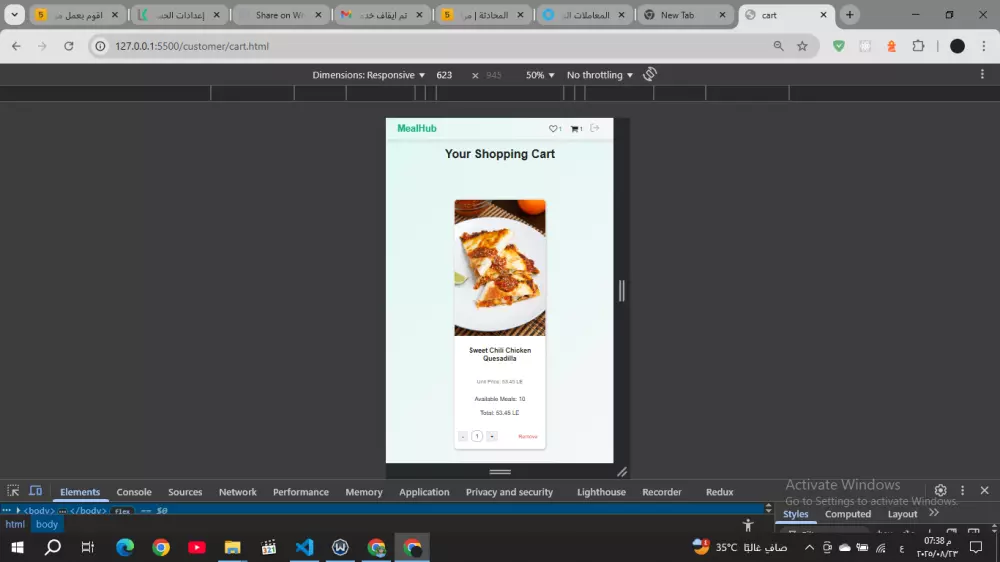Close the DevTools panel
1000x562 pixels.
point(984,490)
